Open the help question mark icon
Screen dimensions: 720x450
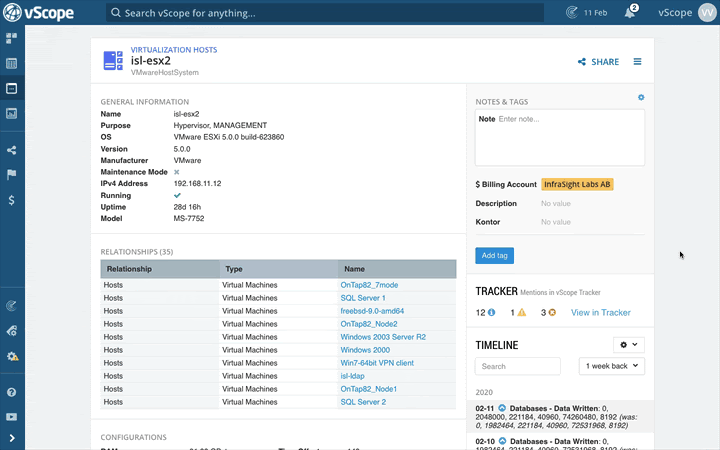point(11,392)
